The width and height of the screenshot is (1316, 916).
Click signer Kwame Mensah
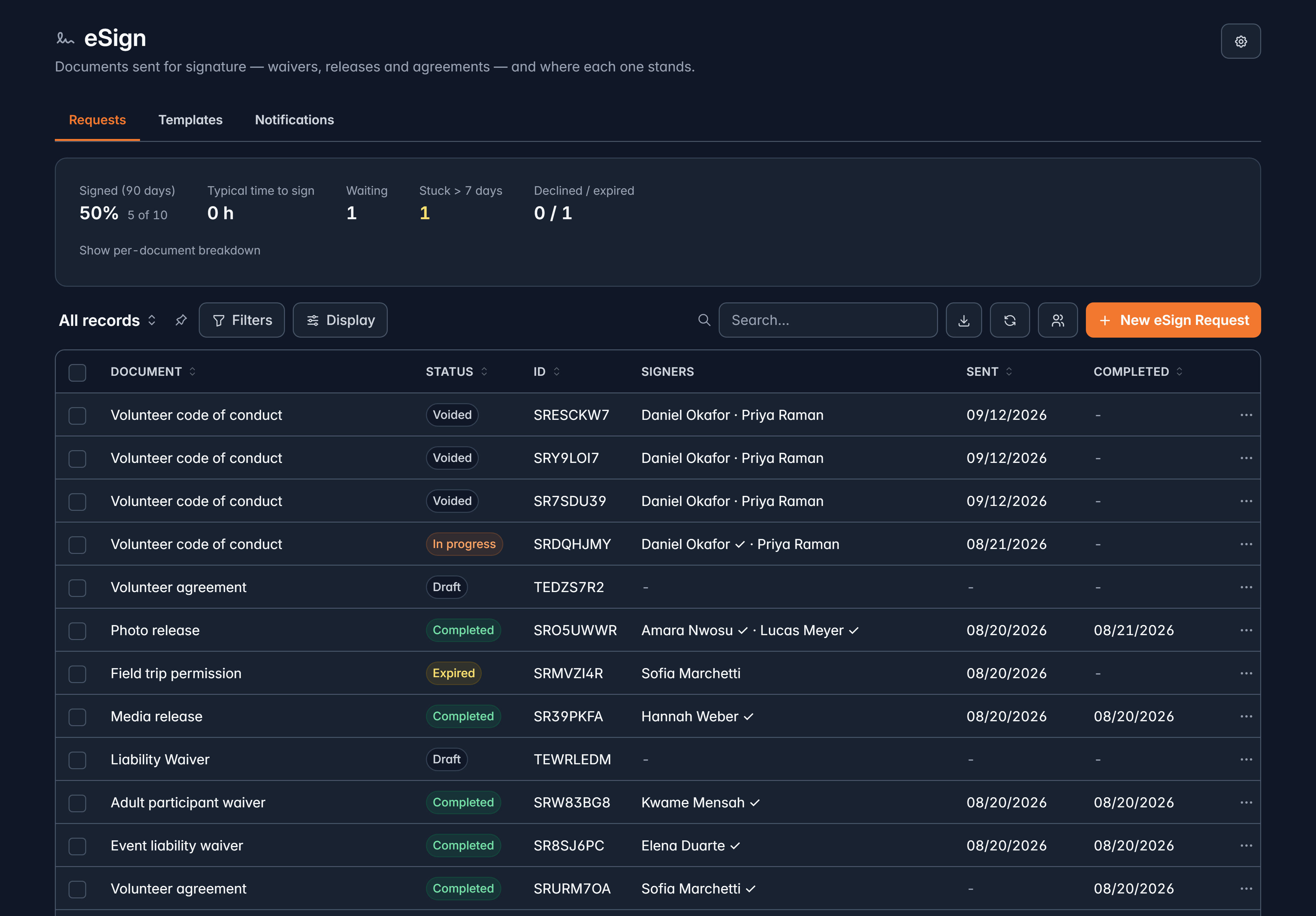tap(693, 802)
